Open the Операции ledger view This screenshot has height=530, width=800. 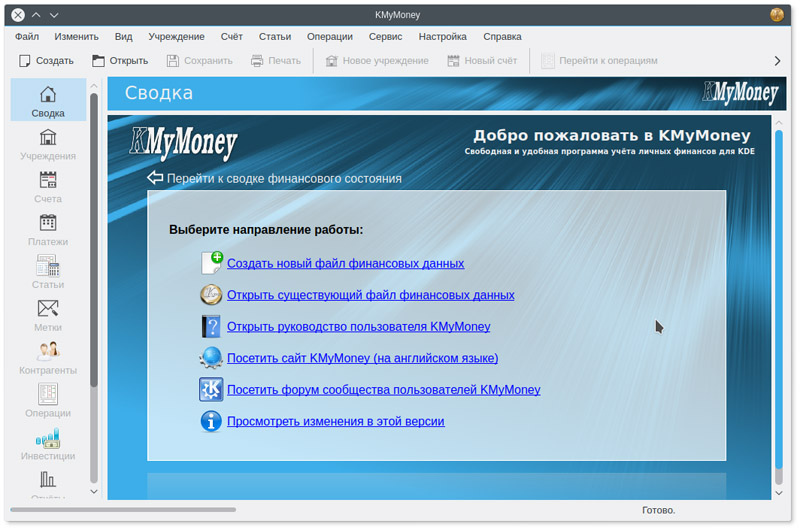click(x=48, y=401)
